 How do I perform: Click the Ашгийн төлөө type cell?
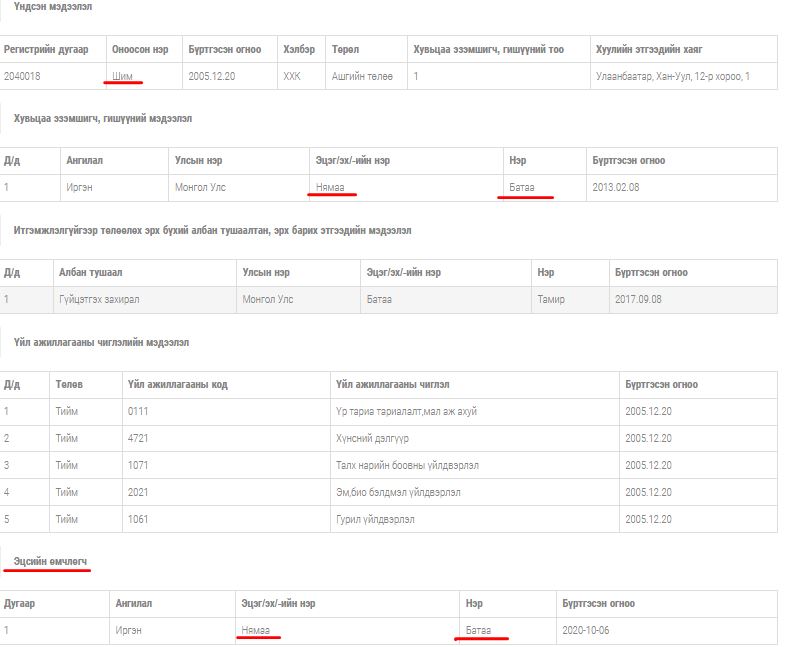[362, 76]
